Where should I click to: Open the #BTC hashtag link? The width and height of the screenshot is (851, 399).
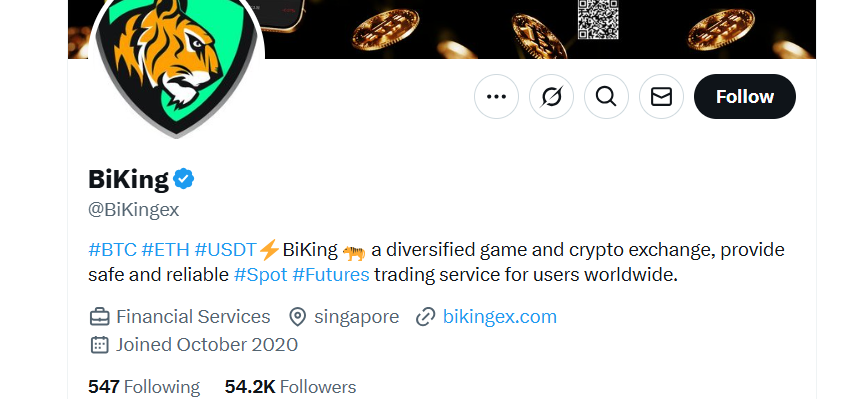point(112,250)
